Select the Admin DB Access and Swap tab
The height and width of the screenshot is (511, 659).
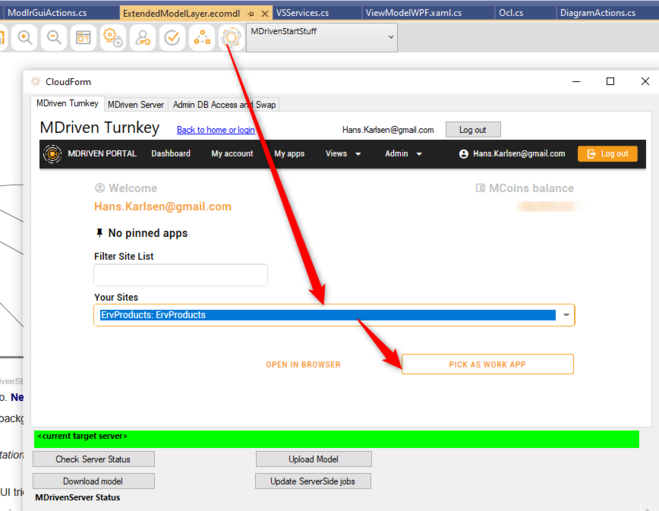coord(224,105)
